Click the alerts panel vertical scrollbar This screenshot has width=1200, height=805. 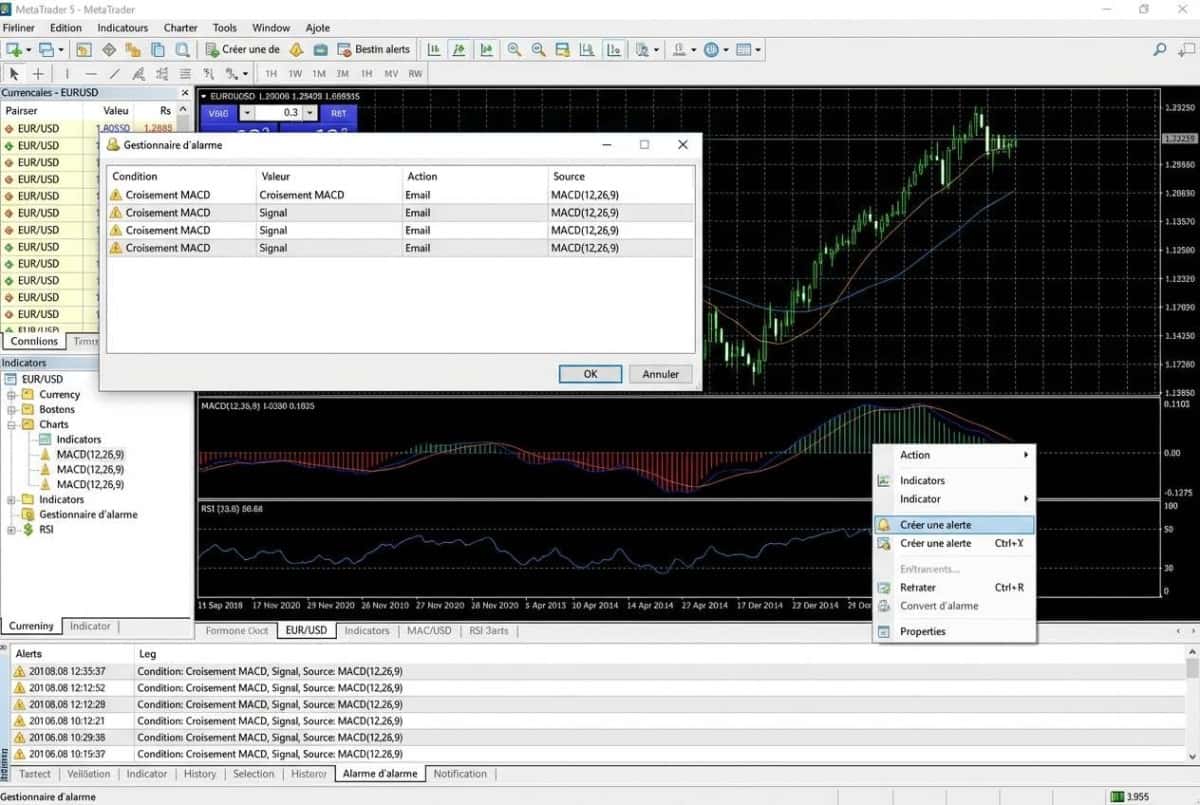tap(1191, 705)
